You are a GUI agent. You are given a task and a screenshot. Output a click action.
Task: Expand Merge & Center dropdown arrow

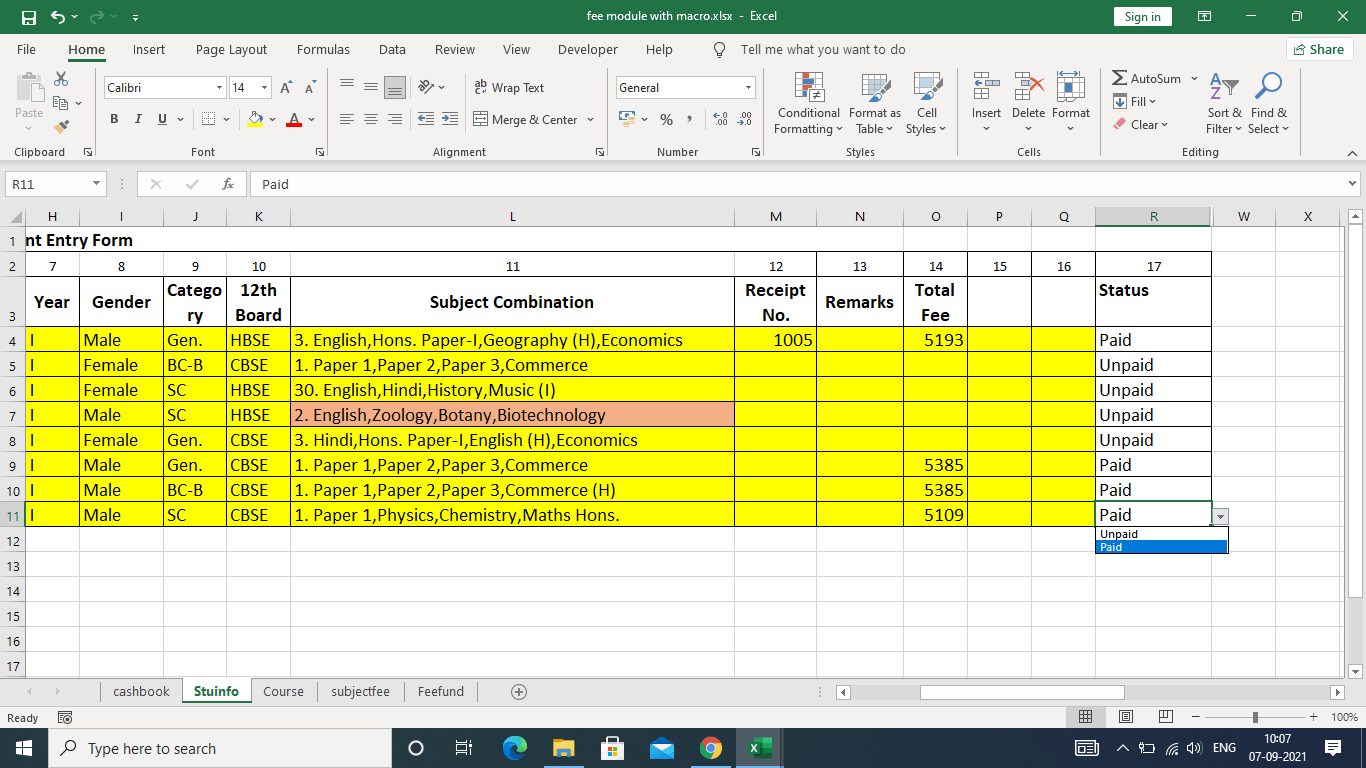click(x=591, y=119)
